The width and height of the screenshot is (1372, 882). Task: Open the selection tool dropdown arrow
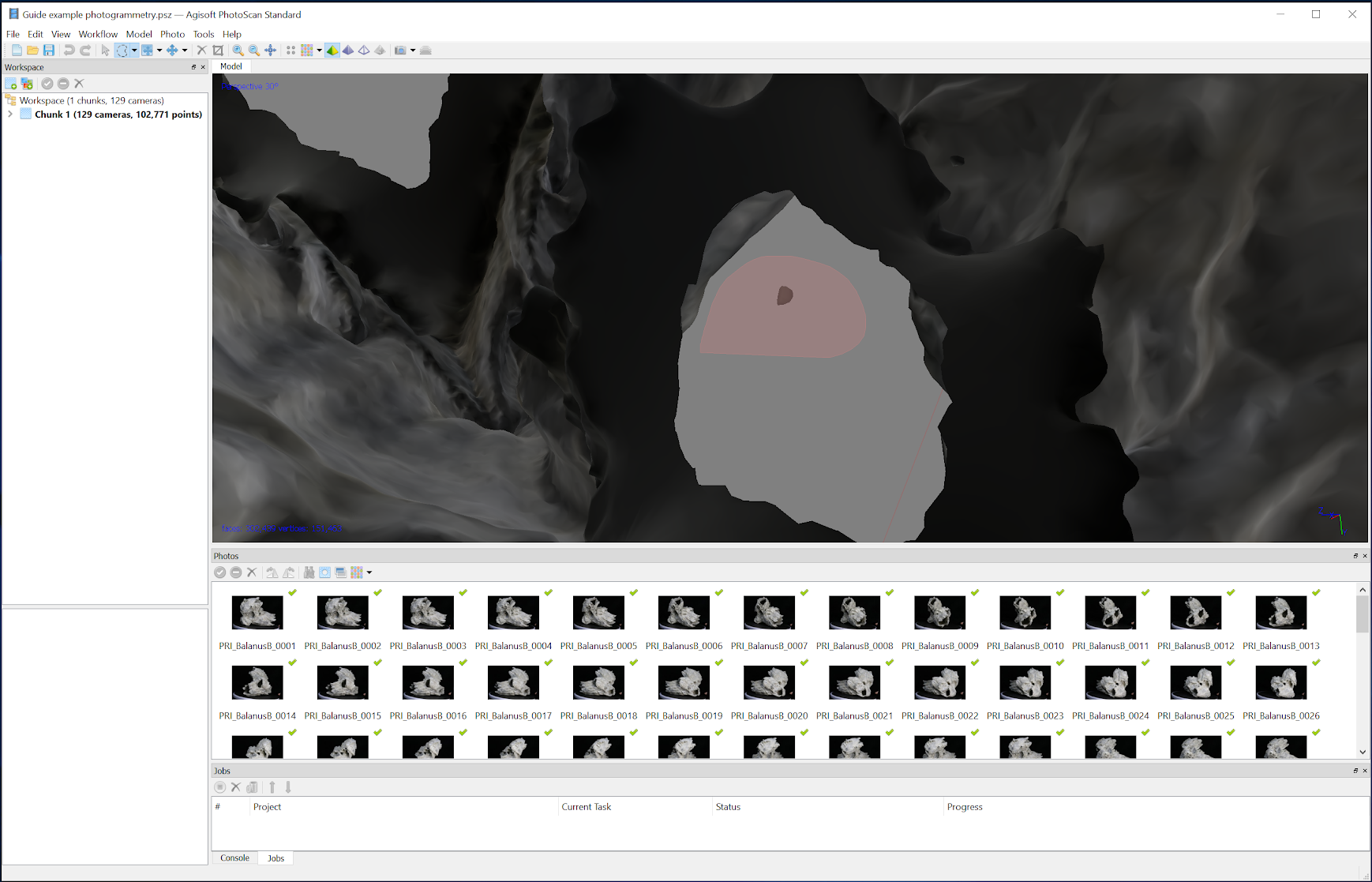coord(134,51)
